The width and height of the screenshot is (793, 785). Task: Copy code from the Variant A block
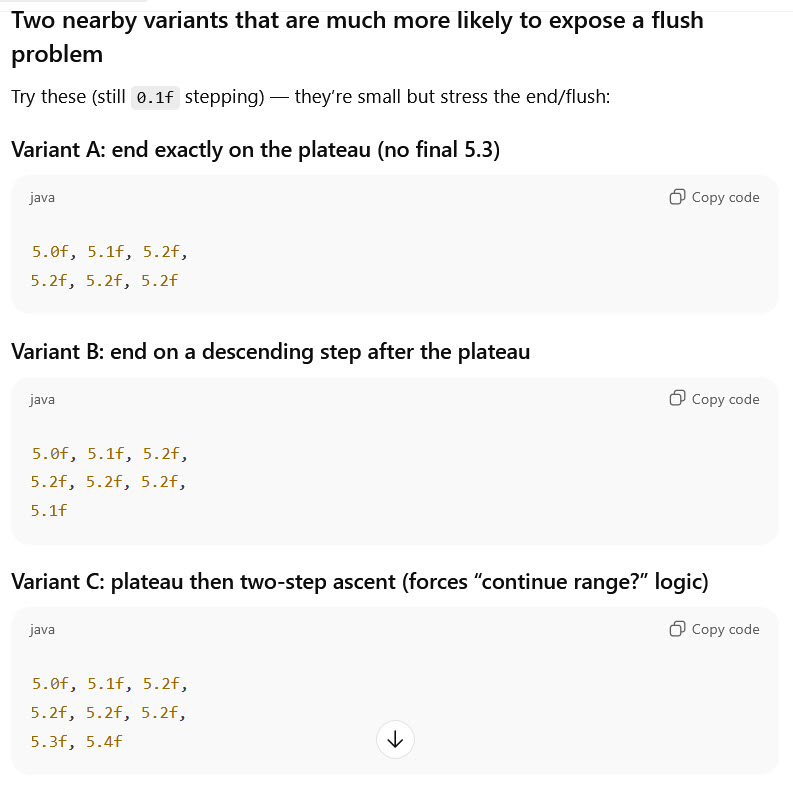714,197
